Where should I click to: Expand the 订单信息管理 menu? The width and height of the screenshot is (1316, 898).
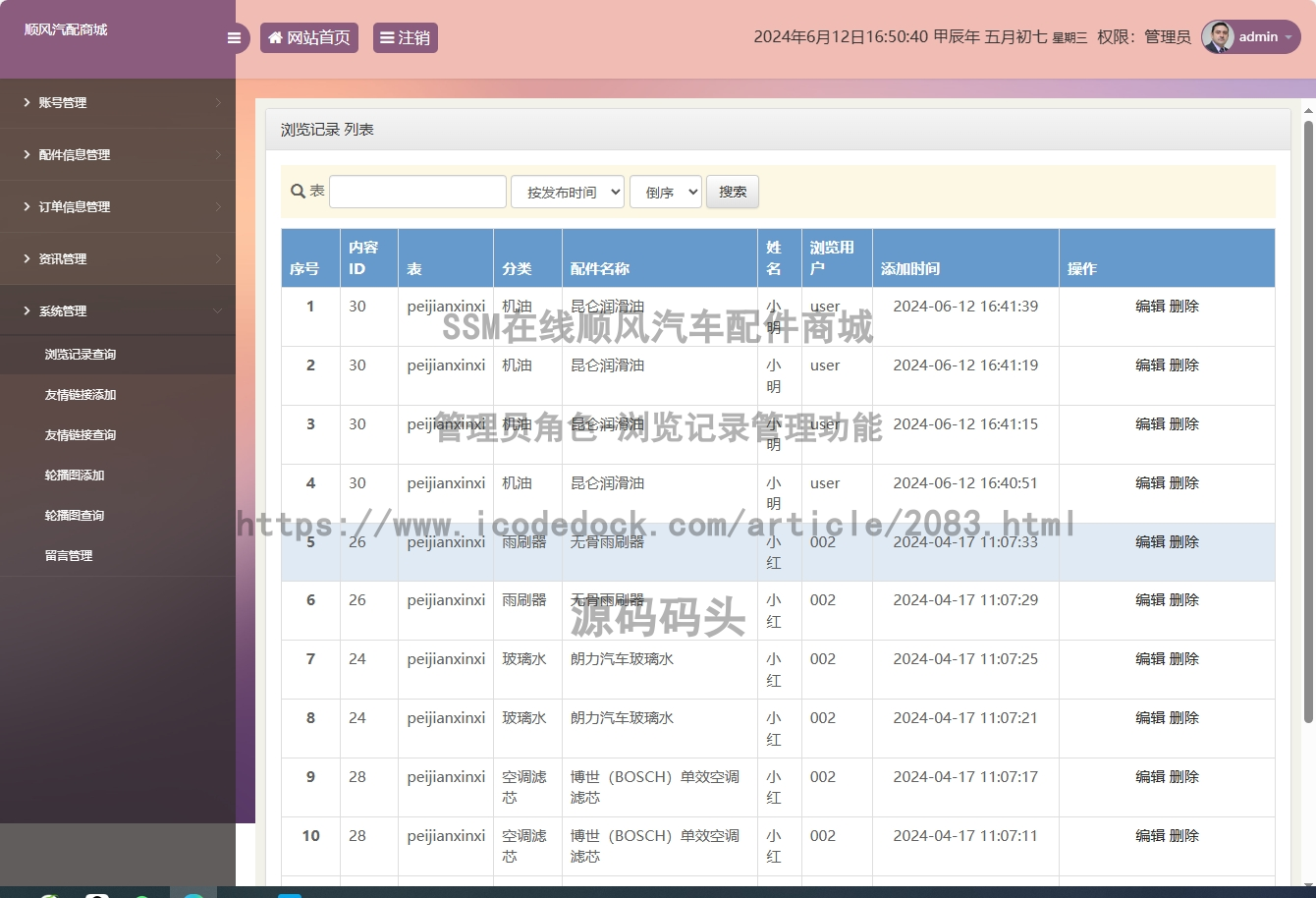118,206
